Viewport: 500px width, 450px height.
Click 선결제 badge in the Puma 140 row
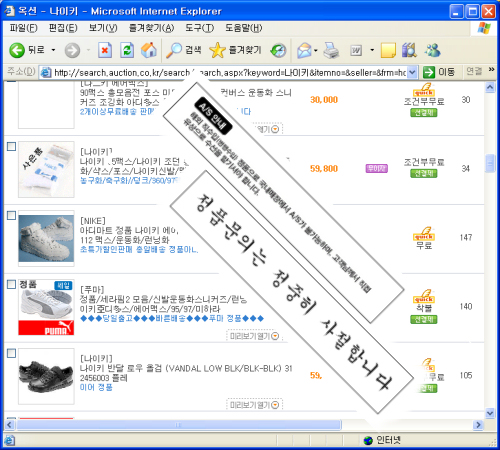point(424,319)
